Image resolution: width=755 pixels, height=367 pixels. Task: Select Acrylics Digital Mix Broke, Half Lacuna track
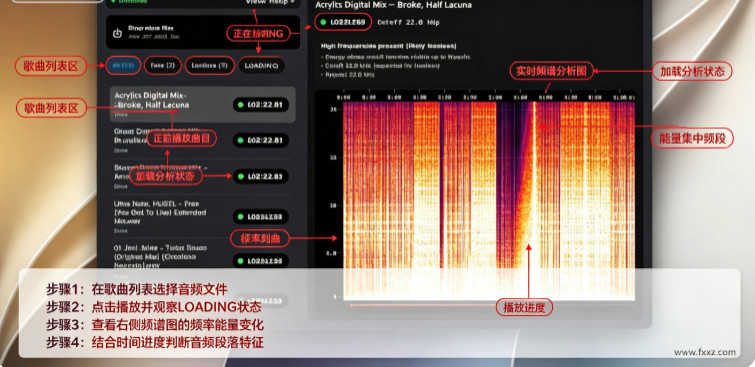pos(202,105)
